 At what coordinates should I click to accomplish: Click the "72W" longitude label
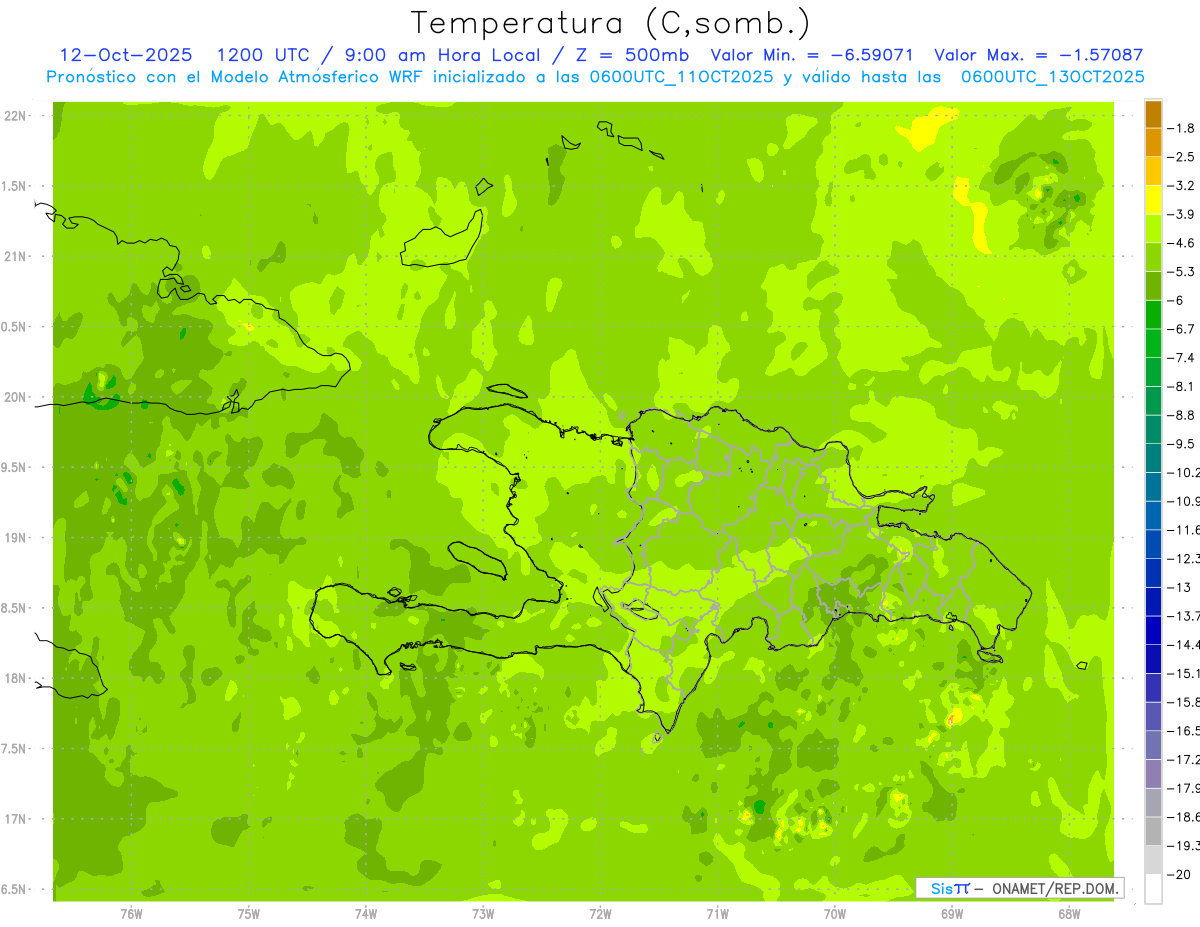601,914
